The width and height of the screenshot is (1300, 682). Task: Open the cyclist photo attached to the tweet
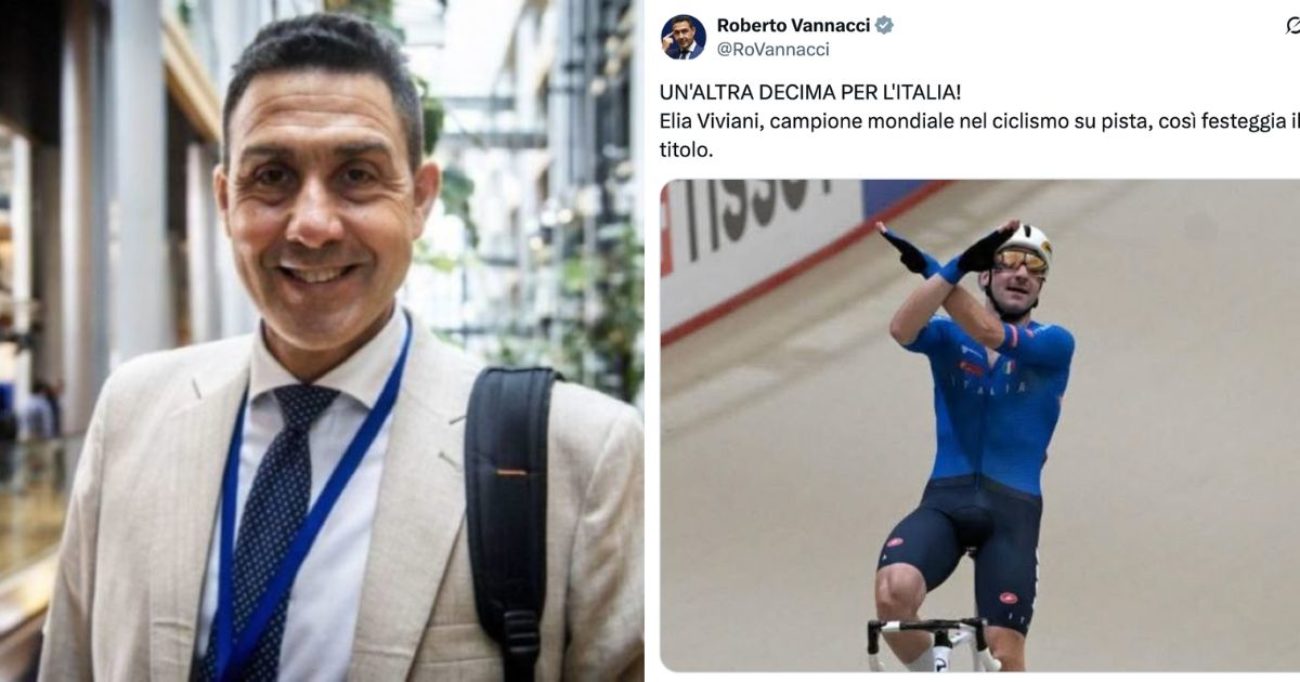click(980, 425)
